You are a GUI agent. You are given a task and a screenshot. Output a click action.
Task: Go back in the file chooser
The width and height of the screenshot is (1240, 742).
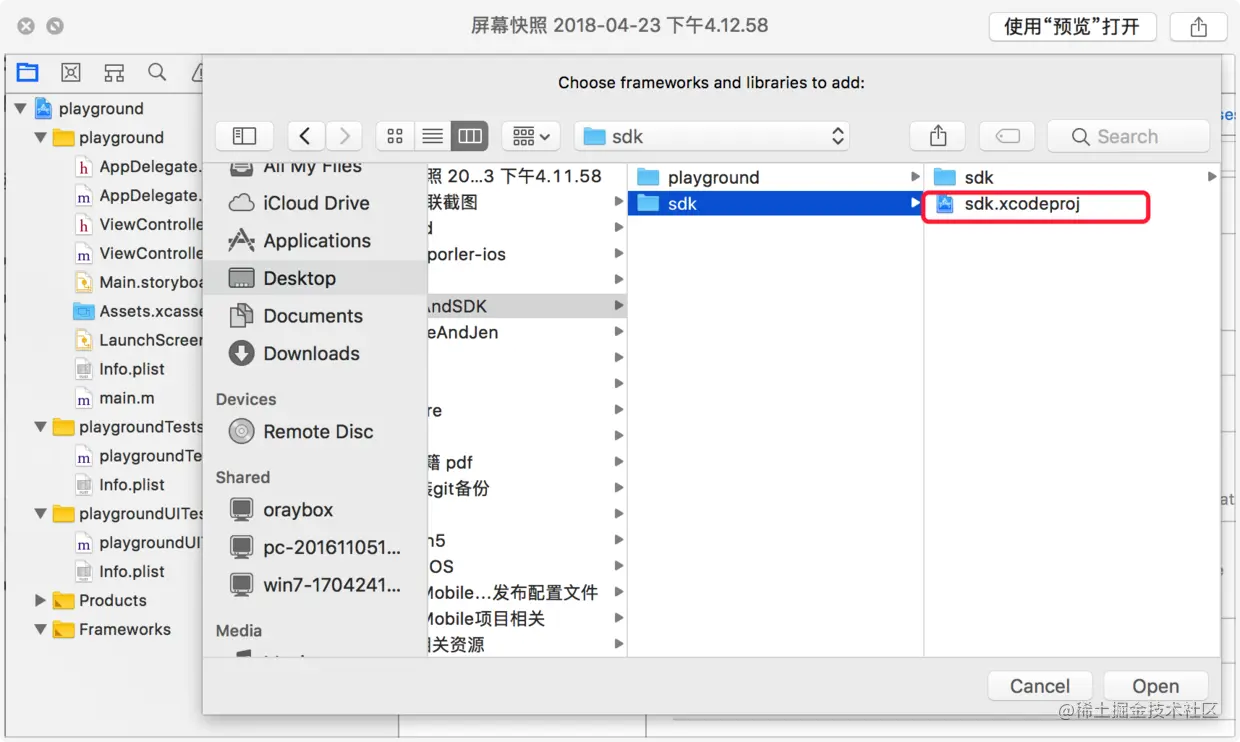click(x=305, y=136)
